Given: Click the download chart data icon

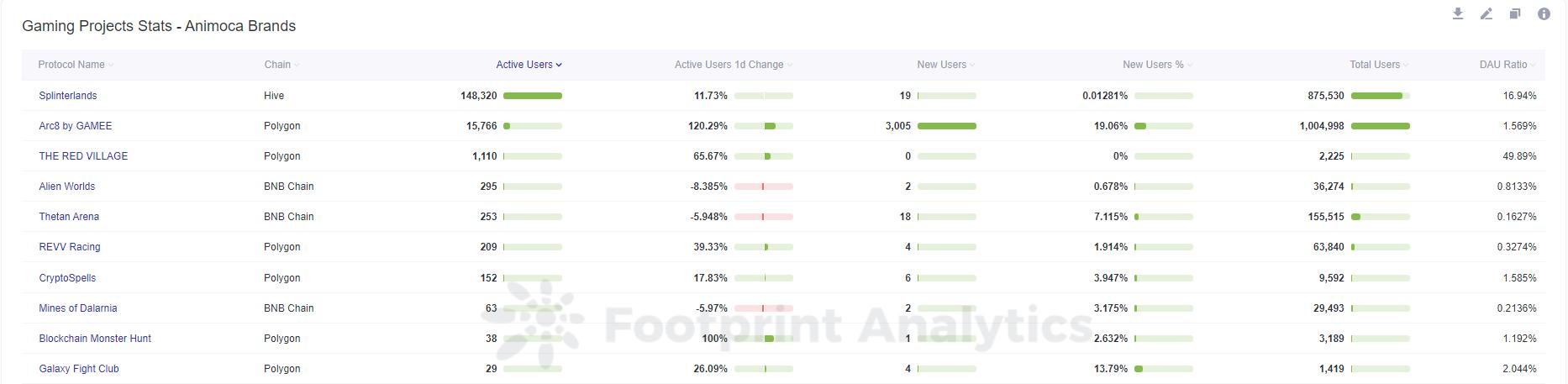Looking at the screenshot, I should 1458,13.
